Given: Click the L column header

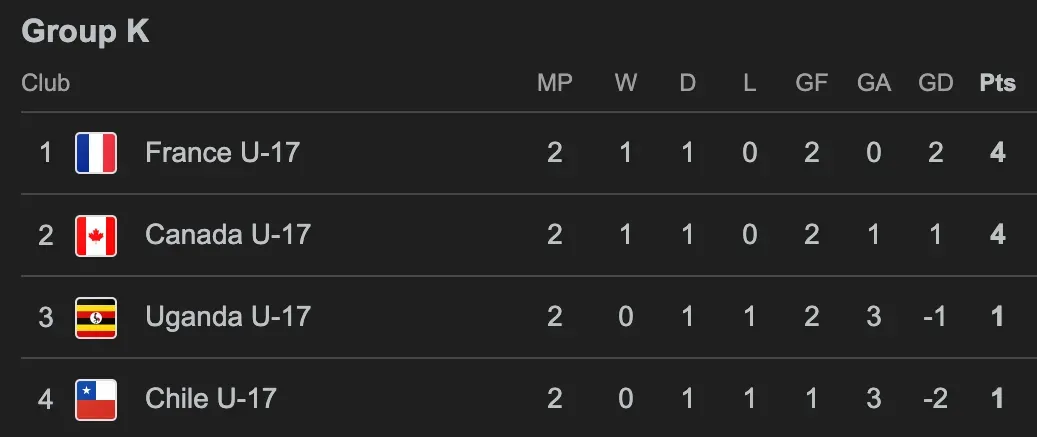Looking at the screenshot, I should click(x=750, y=83).
